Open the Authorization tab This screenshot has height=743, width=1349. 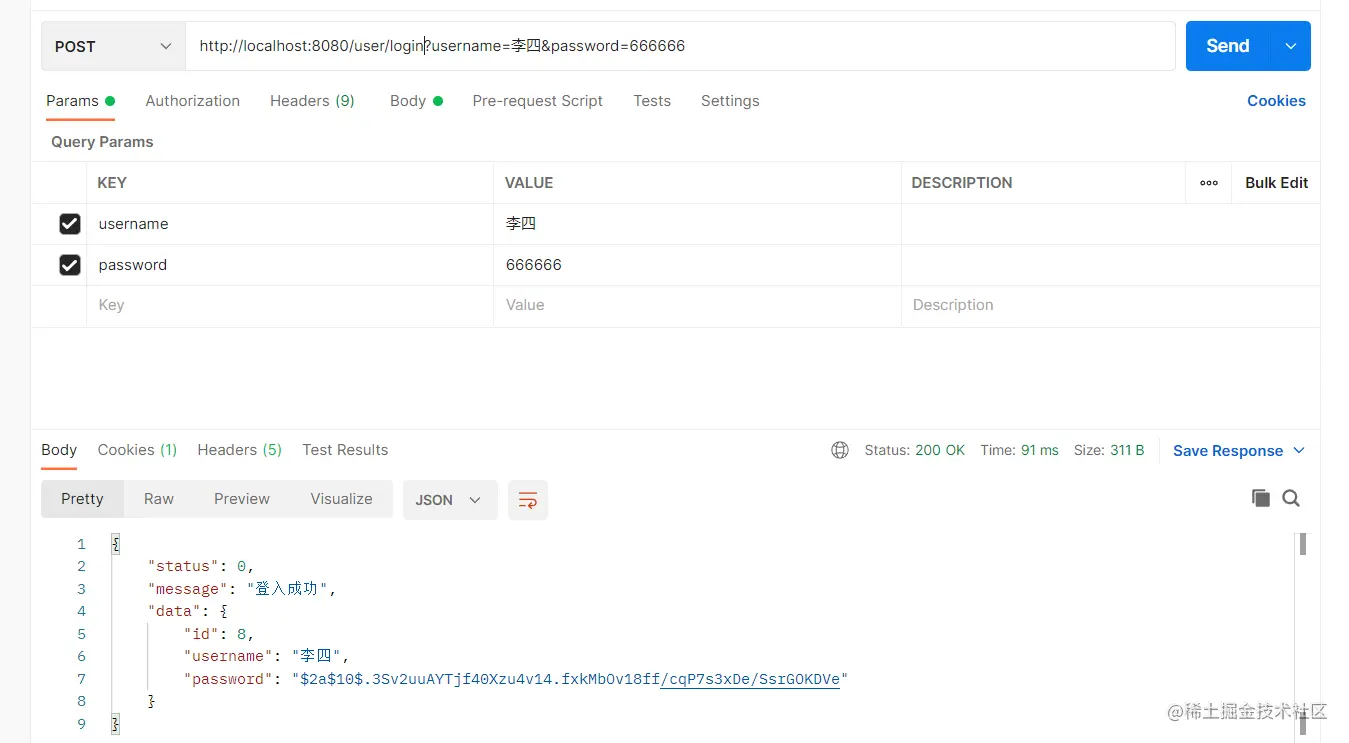(193, 101)
